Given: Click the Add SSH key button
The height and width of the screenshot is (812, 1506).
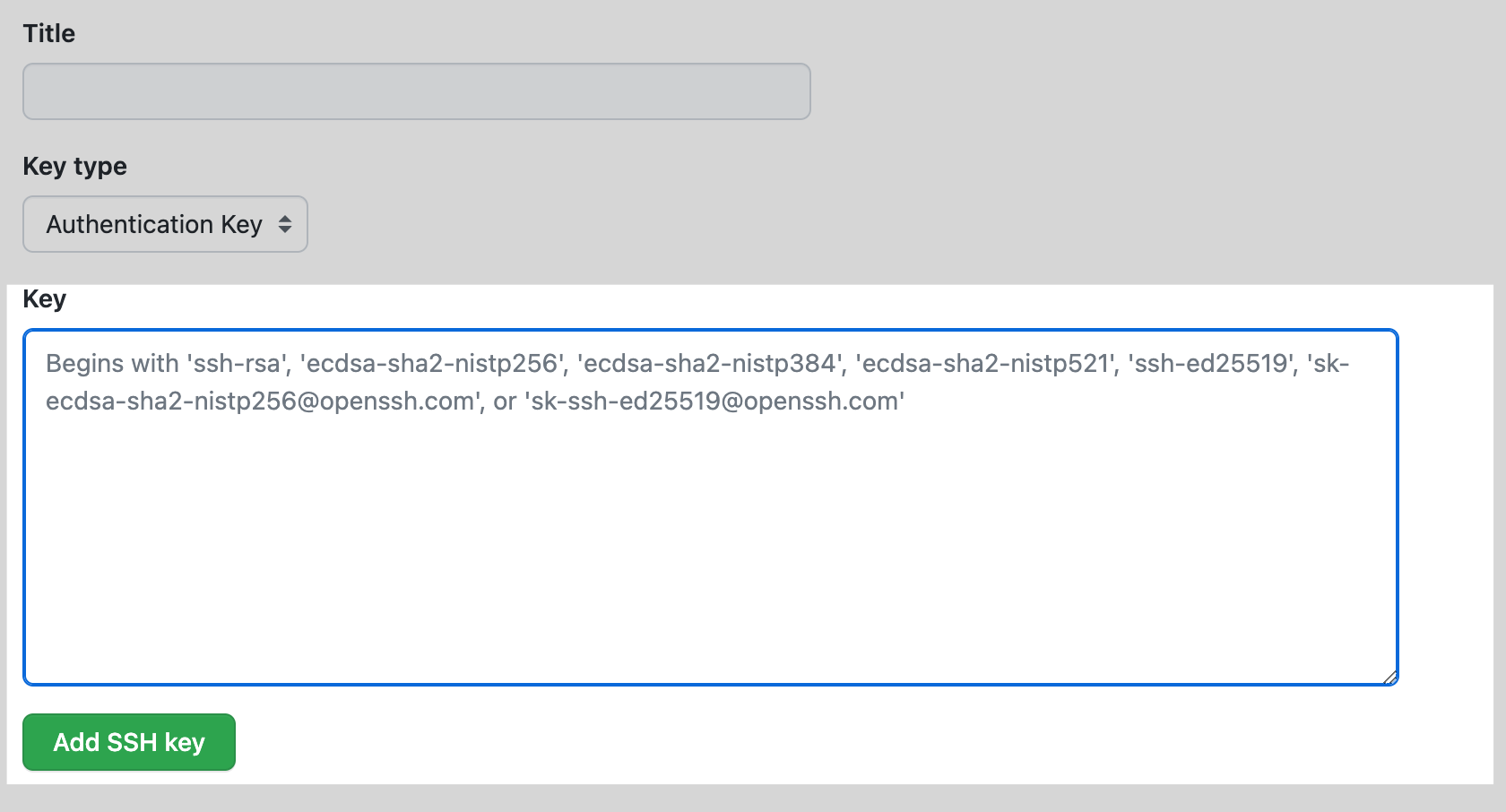Looking at the screenshot, I should coord(129,742).
